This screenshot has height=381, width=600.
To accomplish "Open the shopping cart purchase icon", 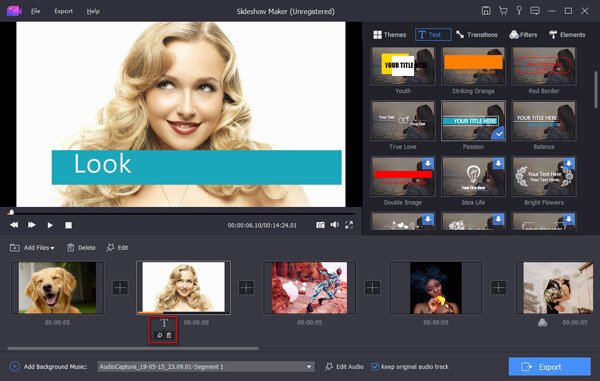I will click(503, 11).
